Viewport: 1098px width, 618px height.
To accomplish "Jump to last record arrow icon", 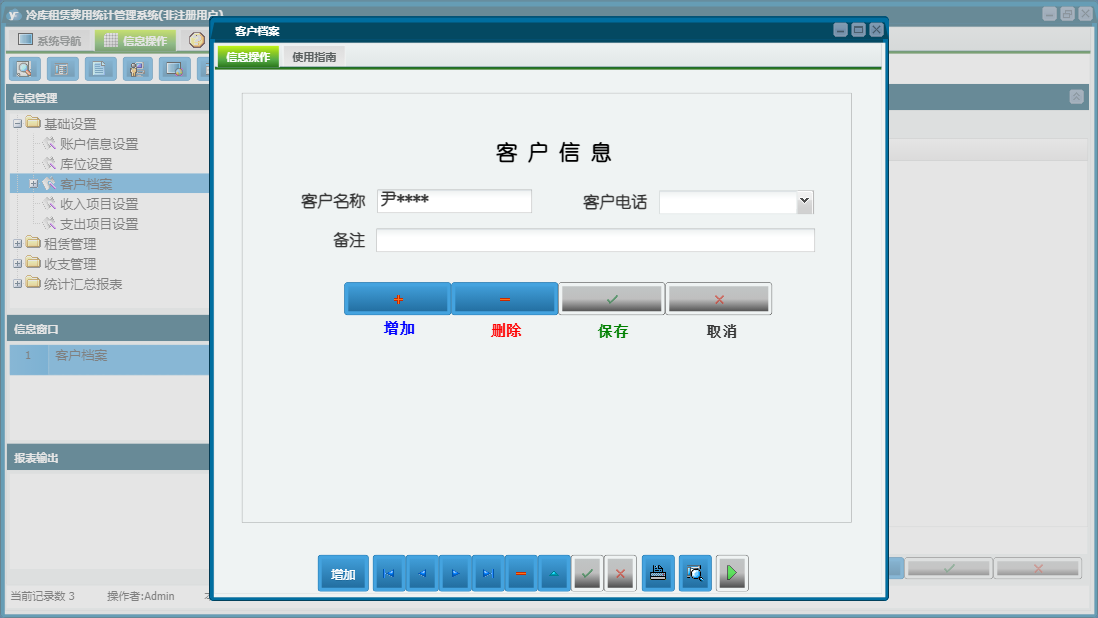I will tap(488, 573).
